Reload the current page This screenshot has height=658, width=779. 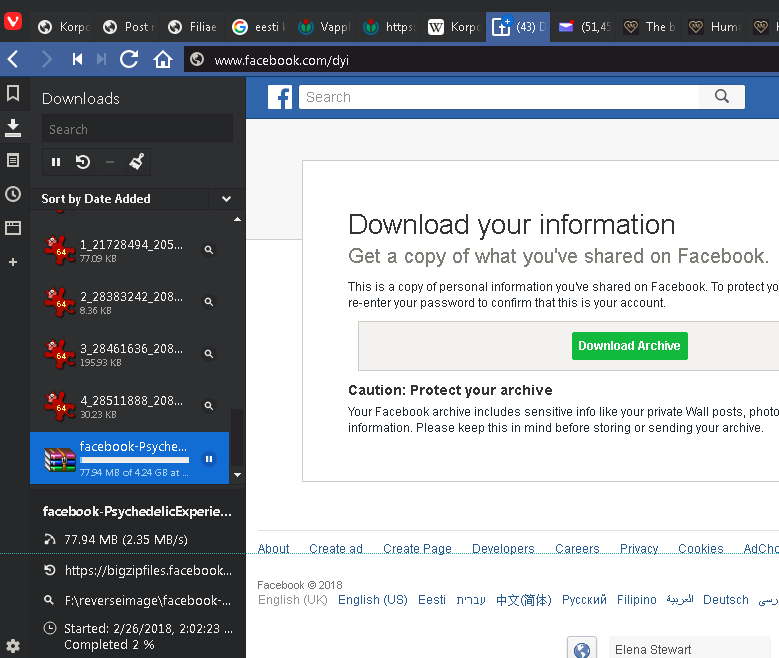[x=129, y=60]
